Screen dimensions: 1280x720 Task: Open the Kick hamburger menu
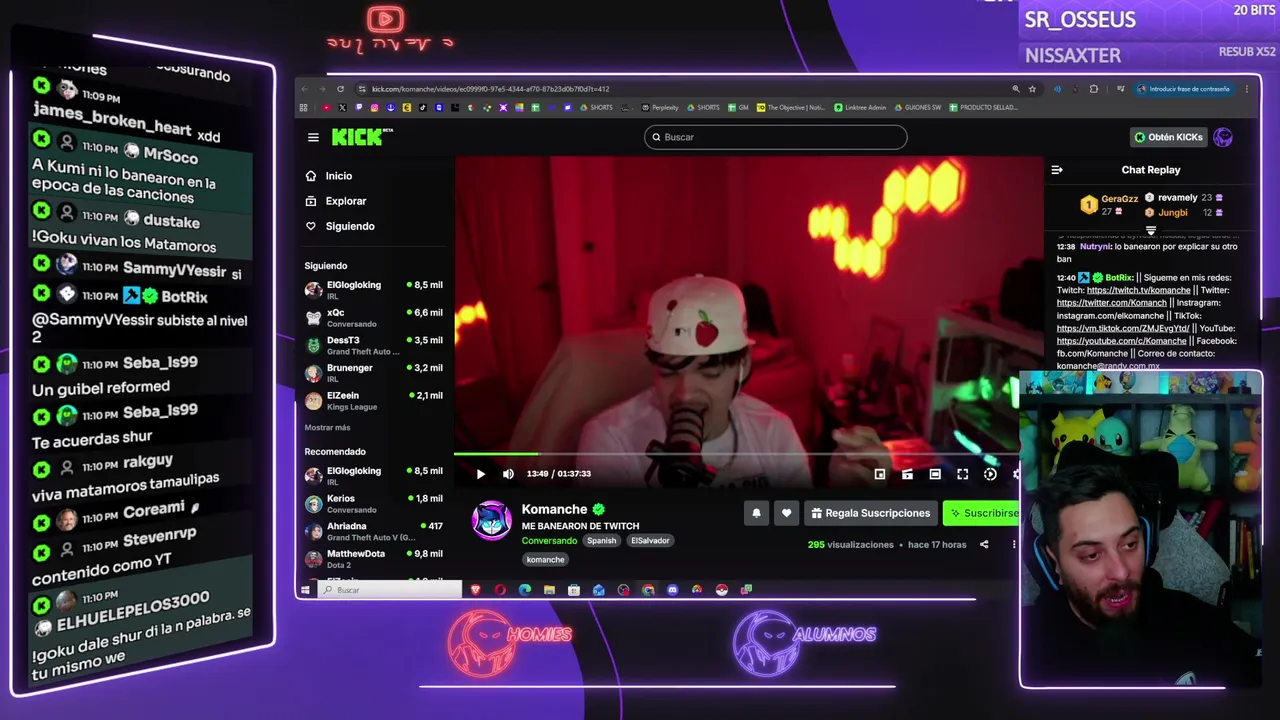point(313,137)
